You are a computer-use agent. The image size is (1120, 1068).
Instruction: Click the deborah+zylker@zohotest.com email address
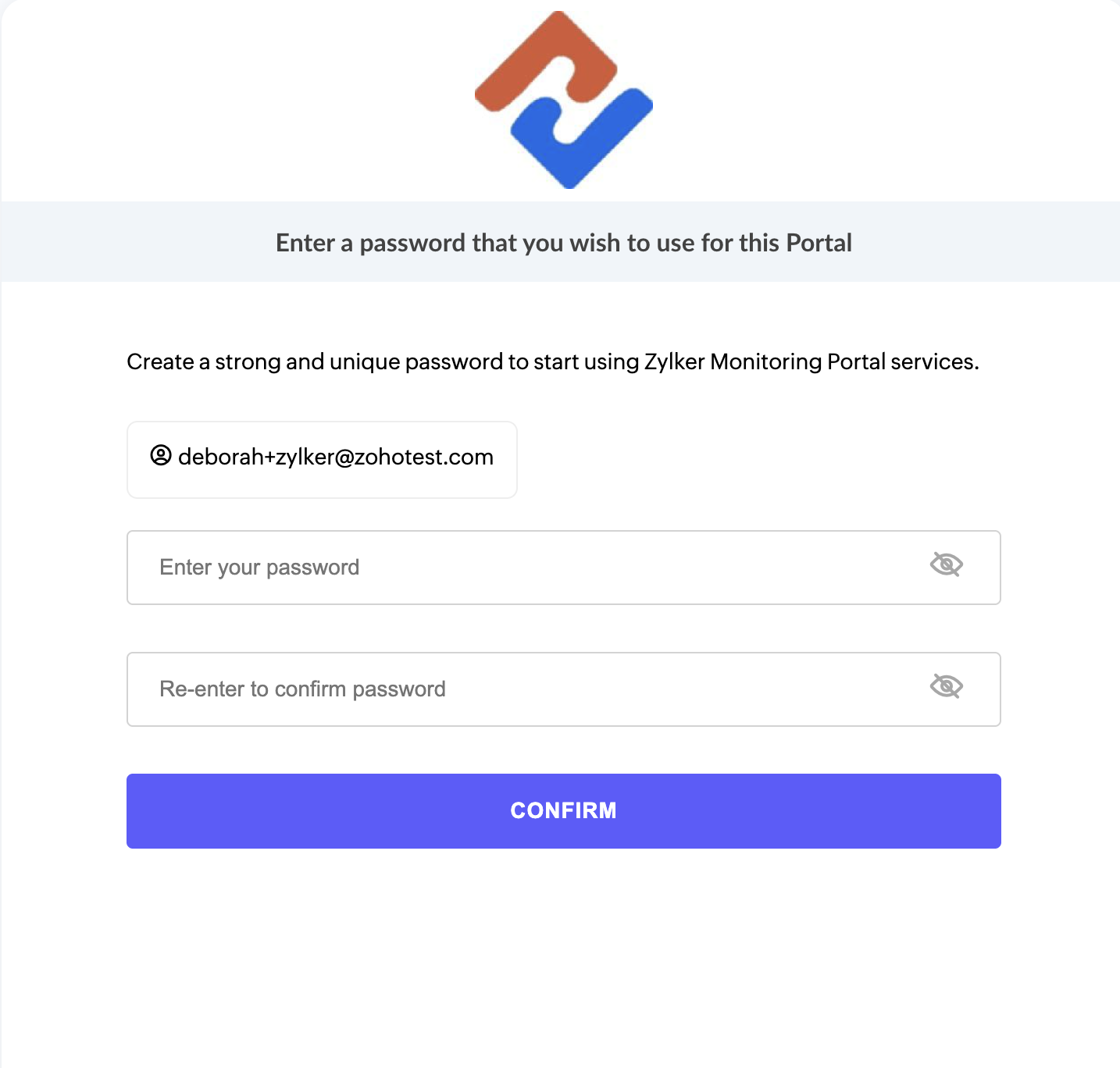tap(336, 457)
